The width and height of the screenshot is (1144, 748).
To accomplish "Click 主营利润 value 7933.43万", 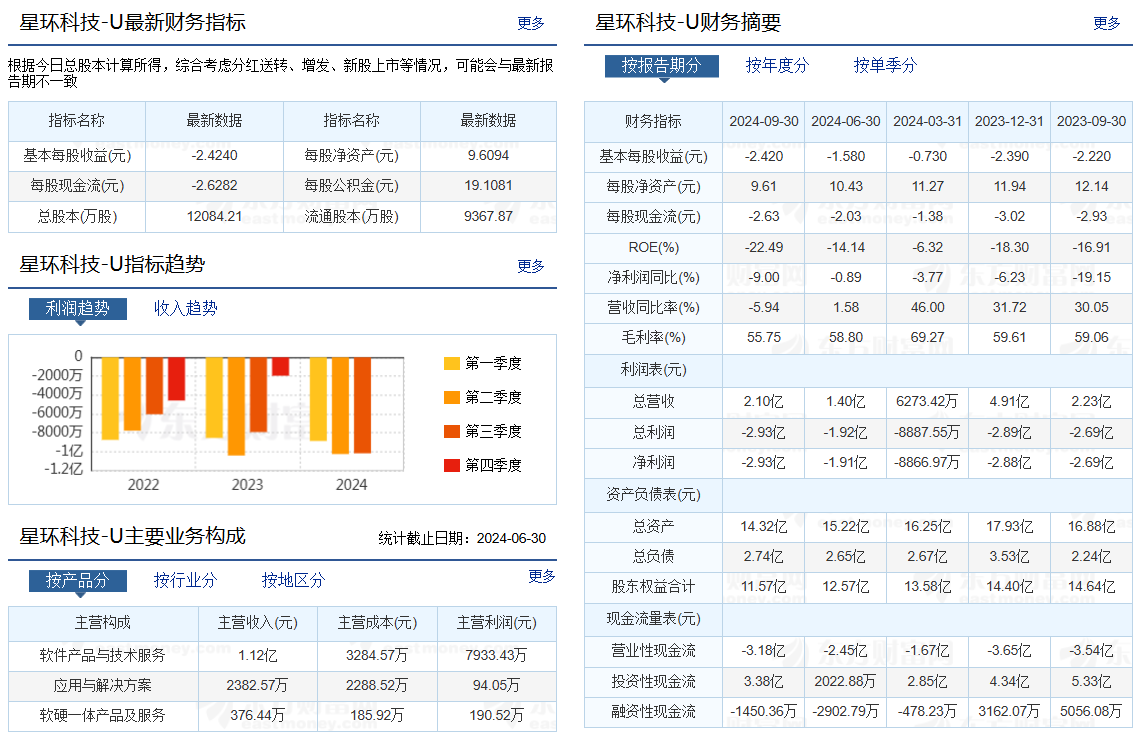I will point(496,655).
